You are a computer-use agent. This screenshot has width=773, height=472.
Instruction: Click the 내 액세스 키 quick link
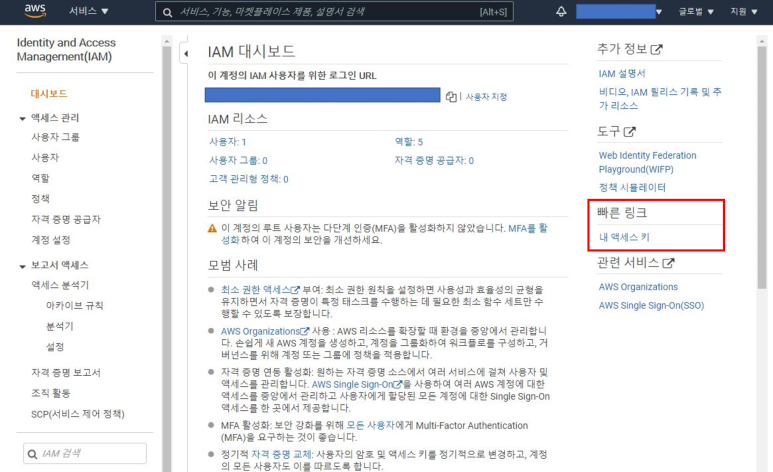(624, 237)
